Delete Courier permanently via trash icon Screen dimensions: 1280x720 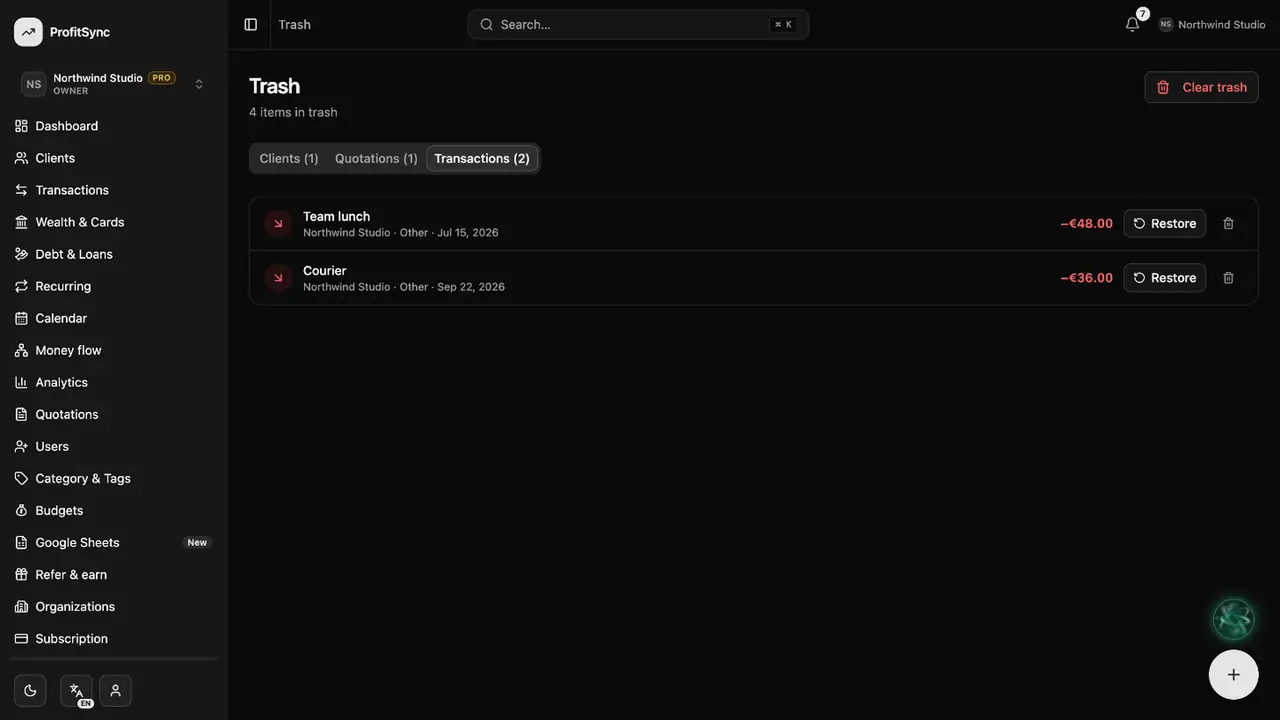click(x=1229, y=278)
